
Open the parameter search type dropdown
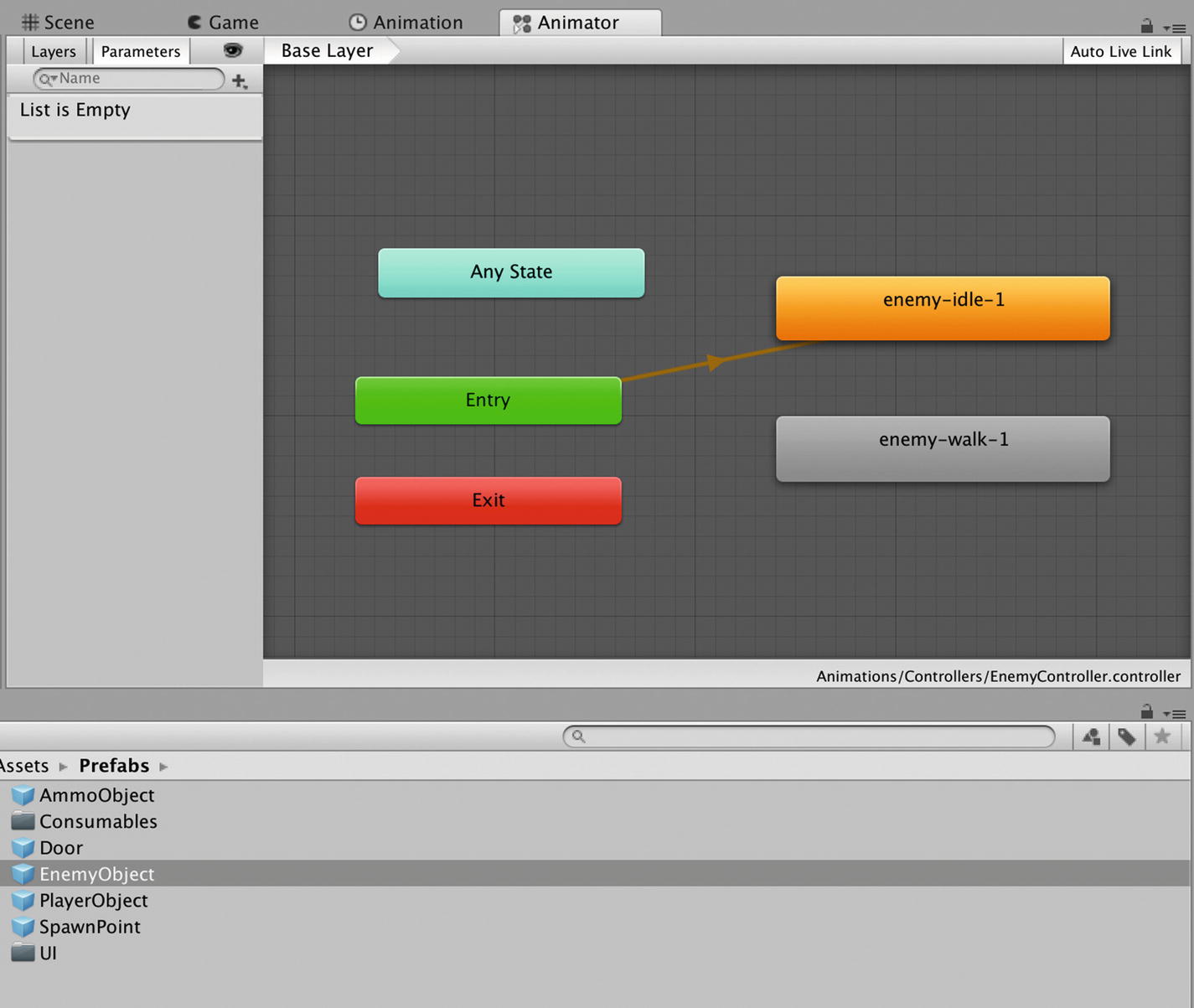tap(48, 79)
